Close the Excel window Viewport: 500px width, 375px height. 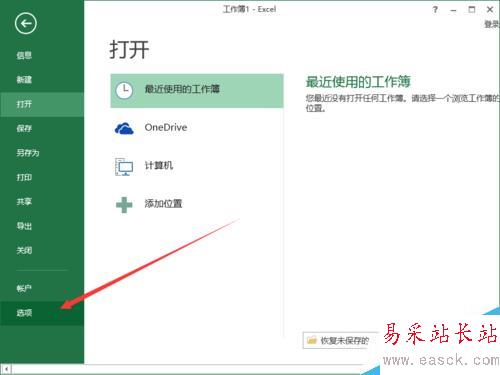coord(490,9)
